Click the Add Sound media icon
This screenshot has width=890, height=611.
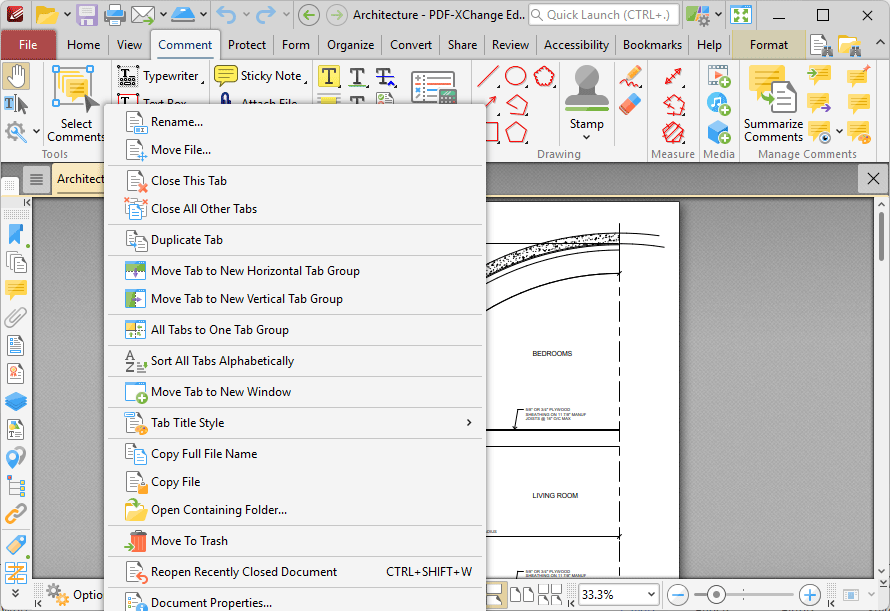tap(719, 104)
